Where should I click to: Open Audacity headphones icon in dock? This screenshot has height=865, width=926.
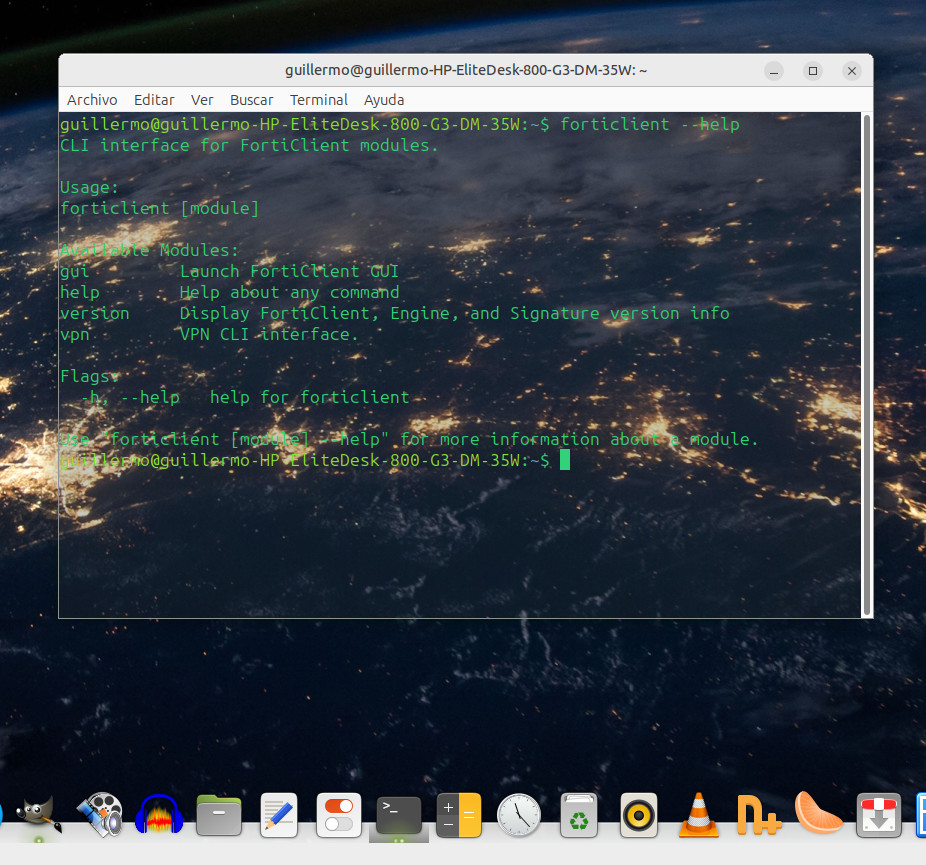pos(159,815)
